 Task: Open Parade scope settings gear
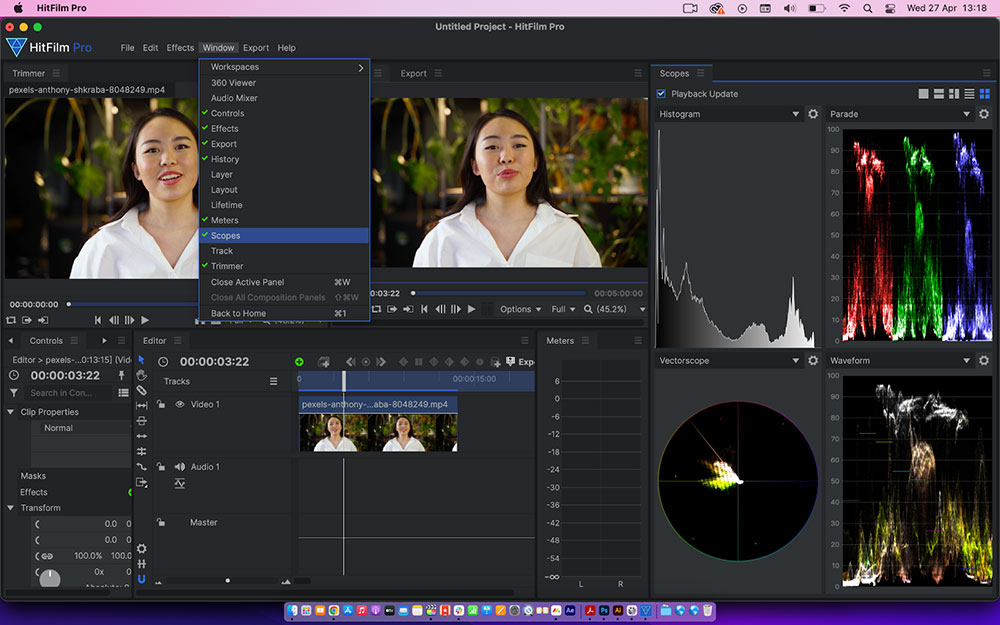[x=984, y=114]
